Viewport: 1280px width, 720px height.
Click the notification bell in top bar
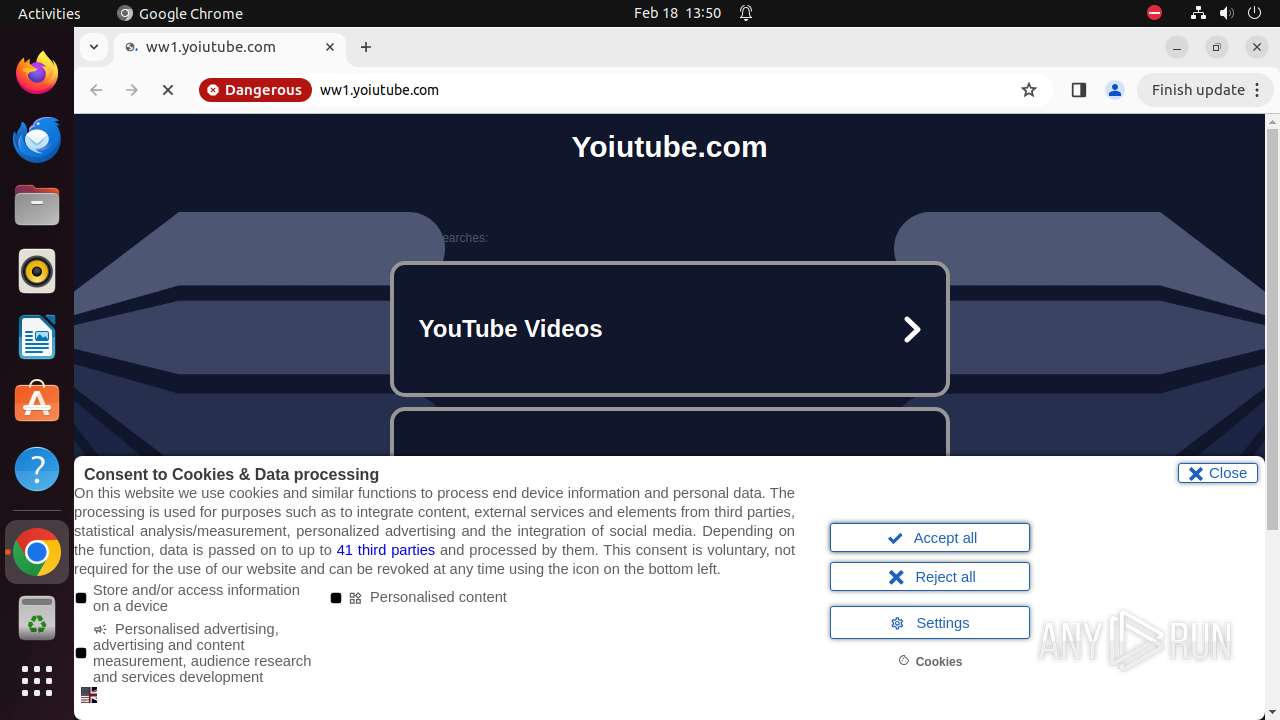(746, 13)
